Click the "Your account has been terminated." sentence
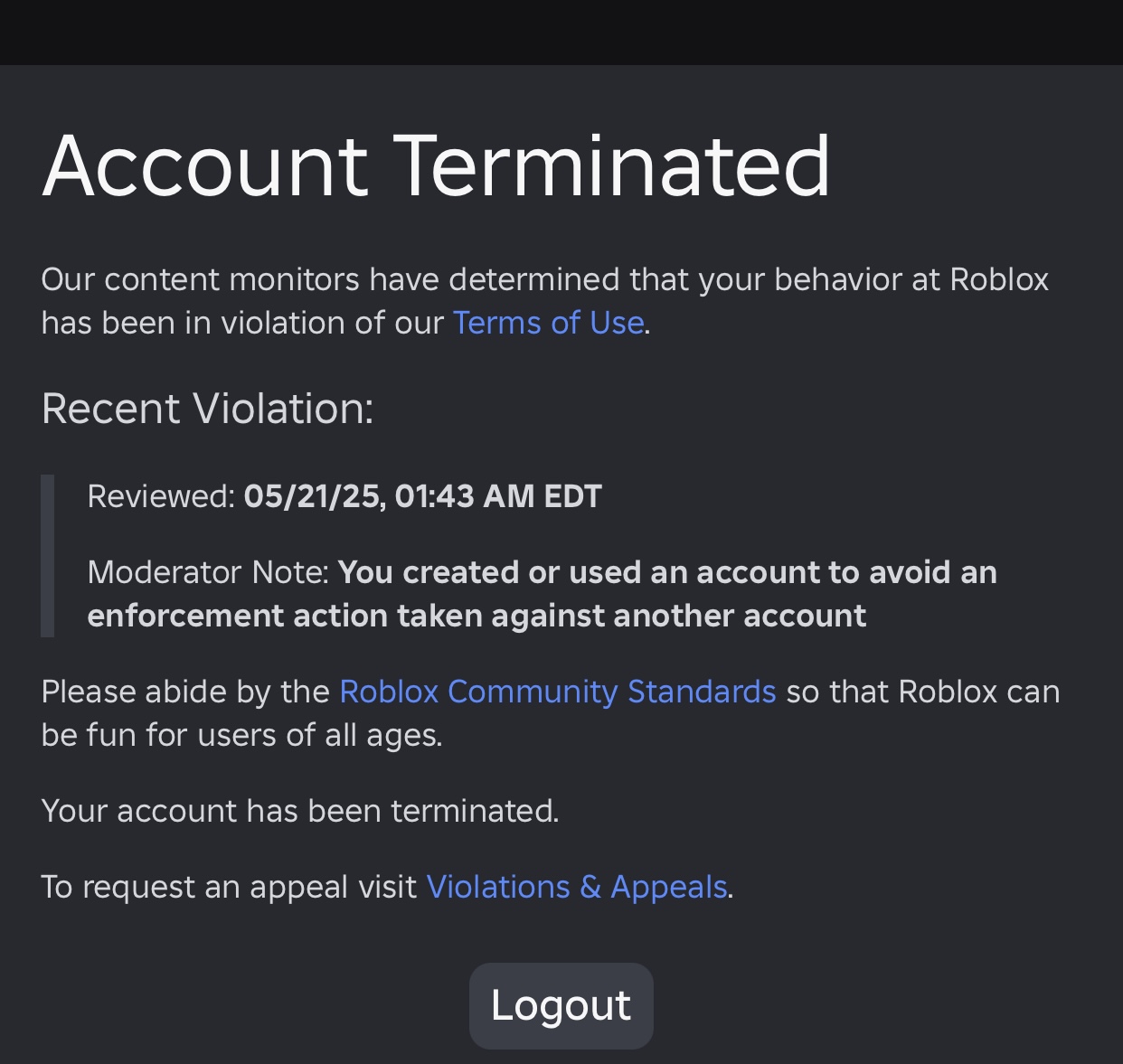 (x=300, y=811)
